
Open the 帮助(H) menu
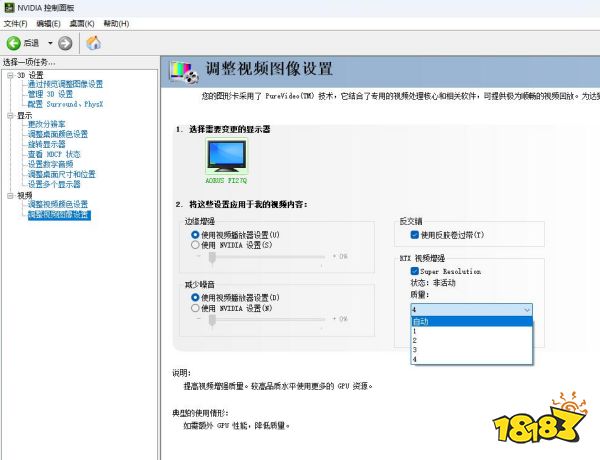point(116,24)
